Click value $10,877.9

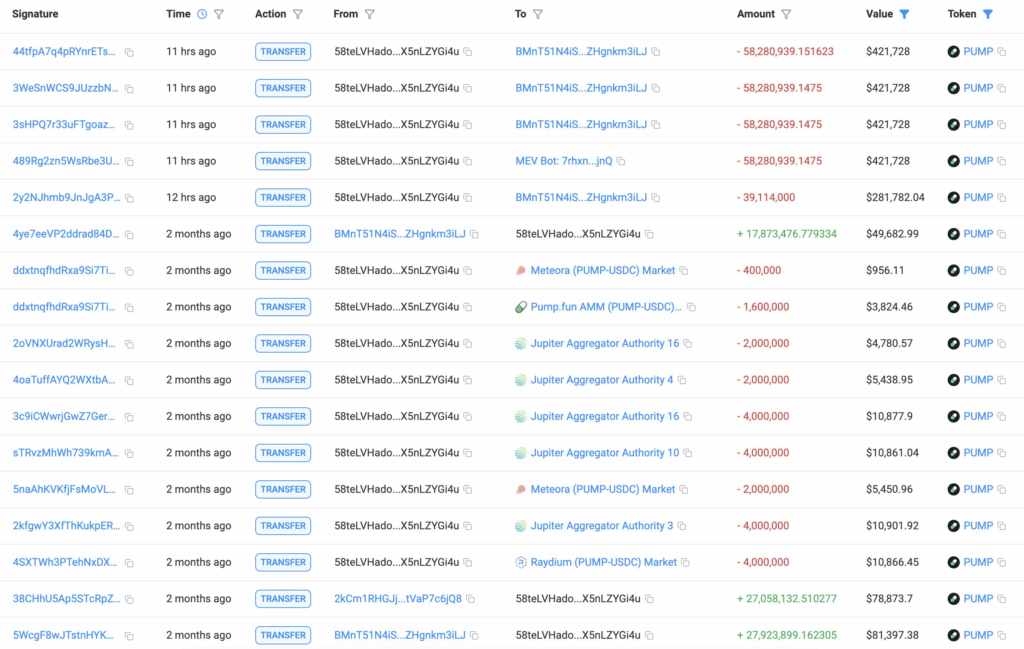(889, 416)
